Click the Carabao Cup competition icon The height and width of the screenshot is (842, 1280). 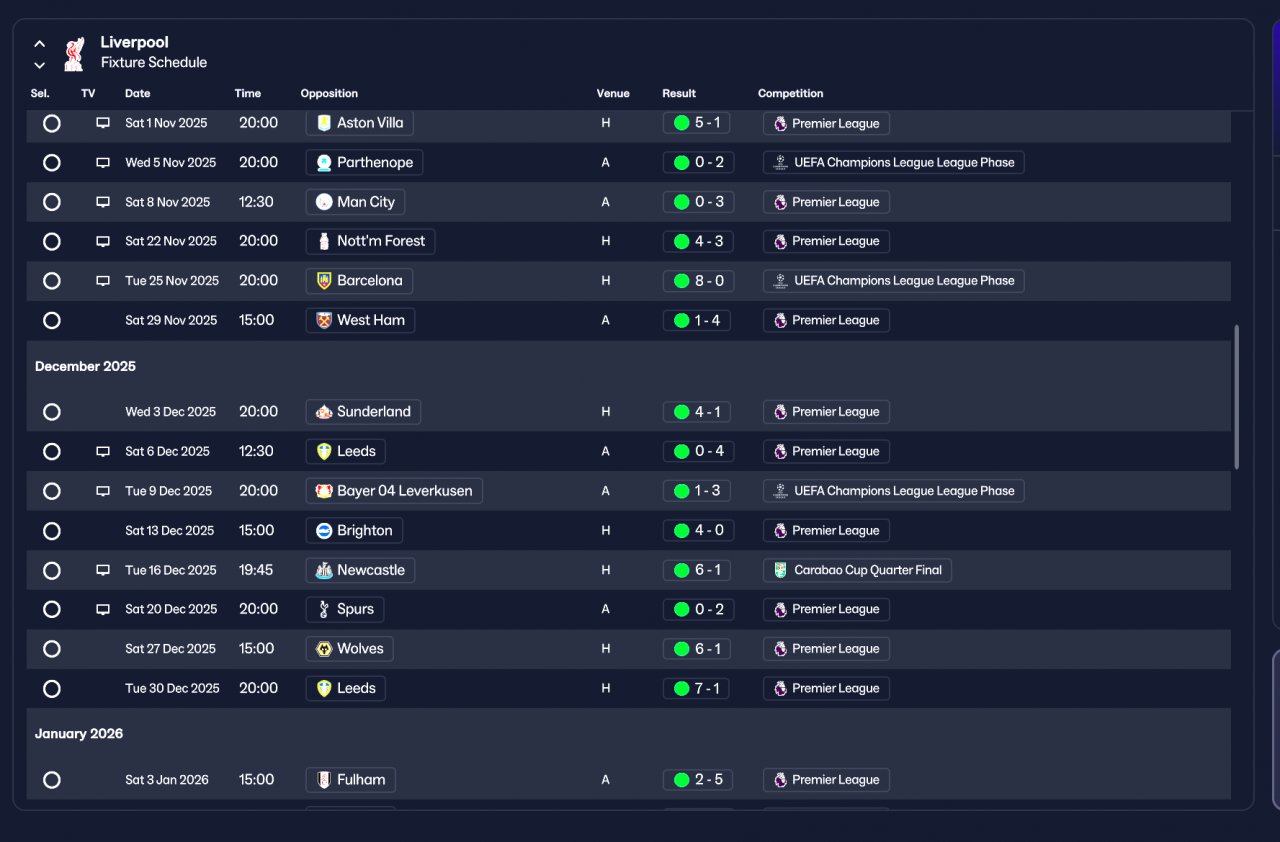[780, 570]
